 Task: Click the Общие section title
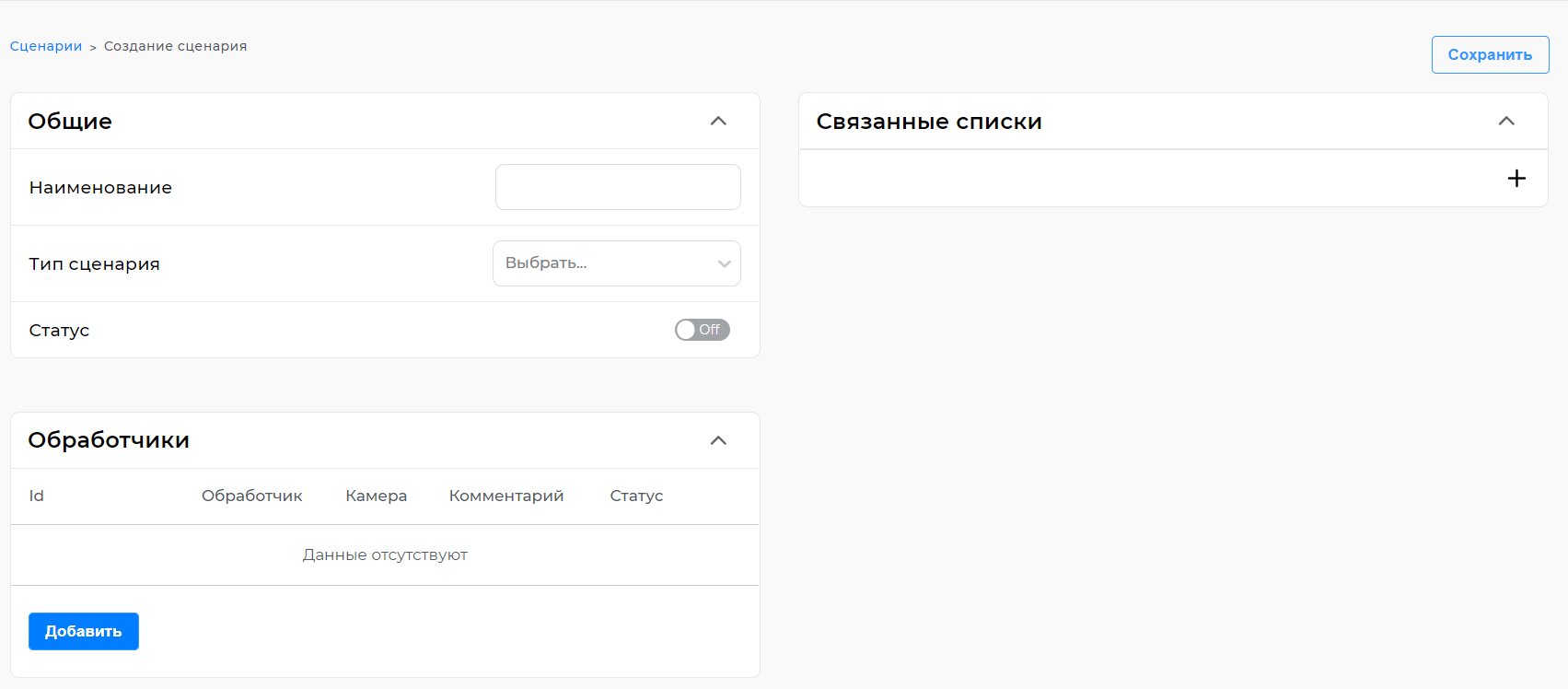[x=70, y=122]
